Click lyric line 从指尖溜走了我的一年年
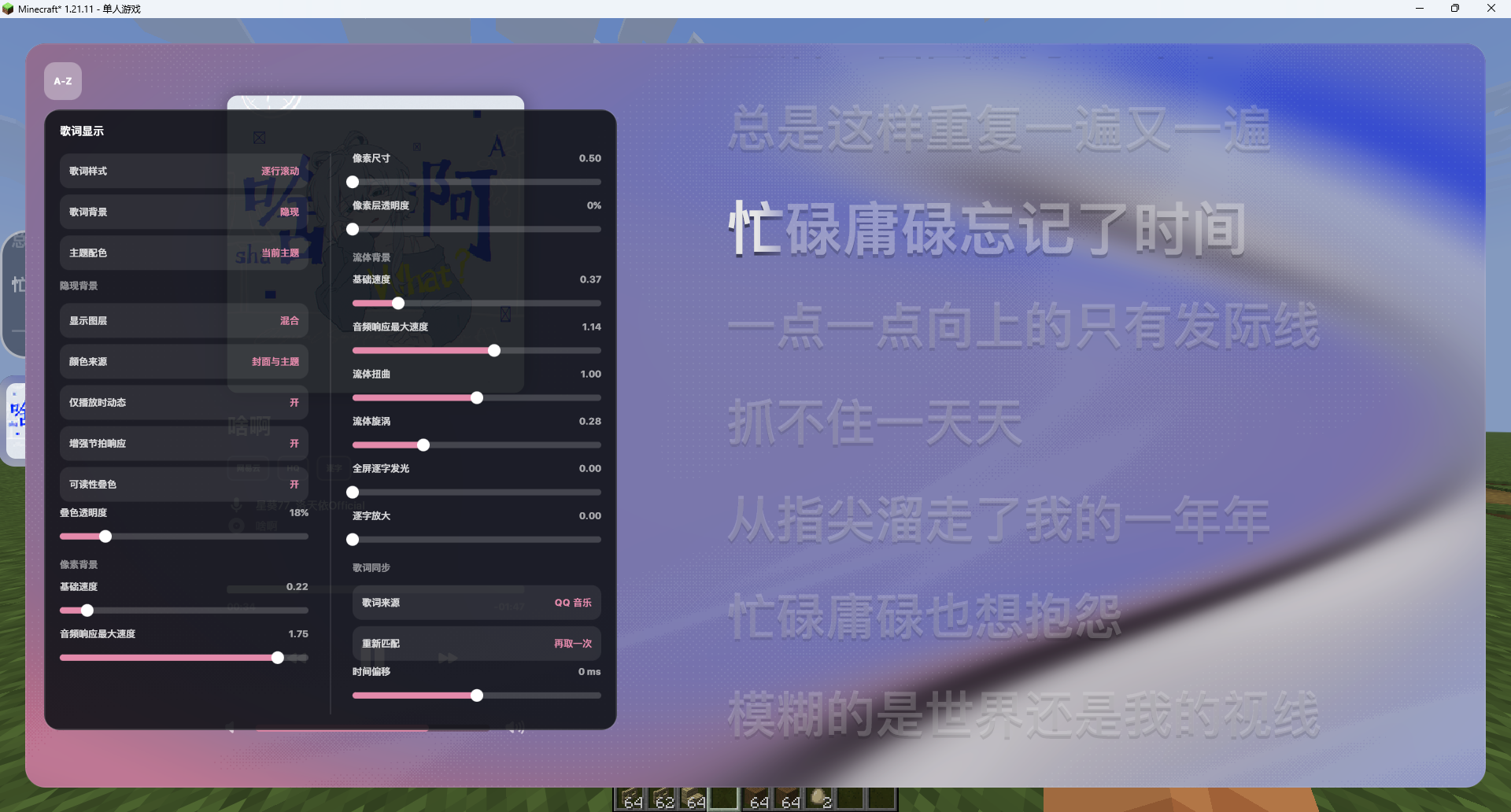Screen dimensions: 1511x812 (x=999, y=519)
